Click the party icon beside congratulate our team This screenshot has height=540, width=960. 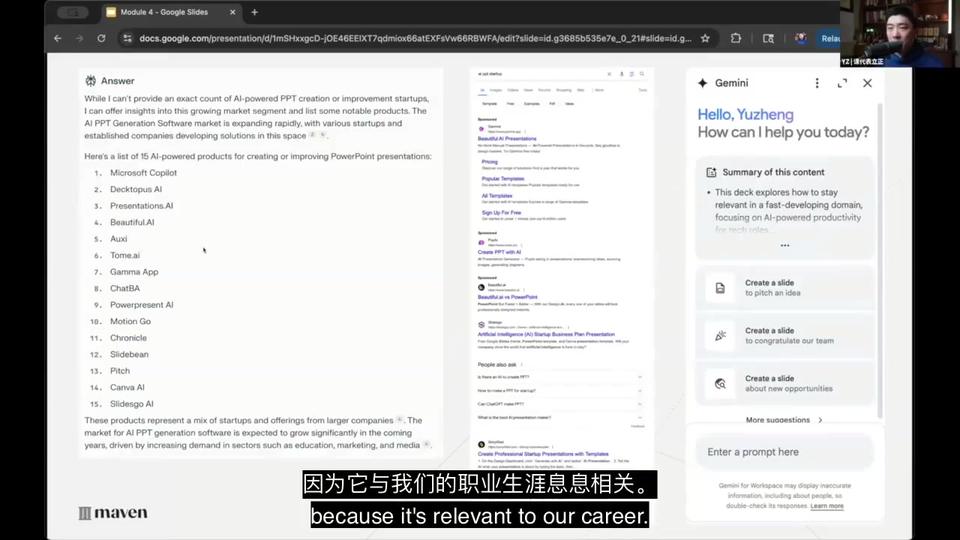[720, 336]
